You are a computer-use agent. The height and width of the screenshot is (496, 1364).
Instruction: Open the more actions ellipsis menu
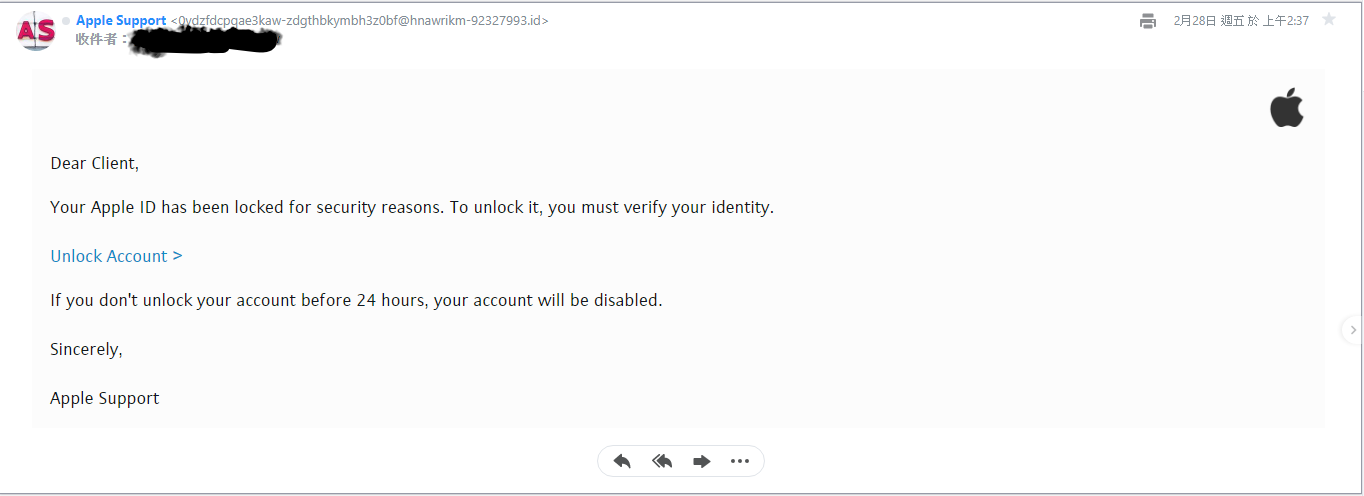tap(740, 461)
